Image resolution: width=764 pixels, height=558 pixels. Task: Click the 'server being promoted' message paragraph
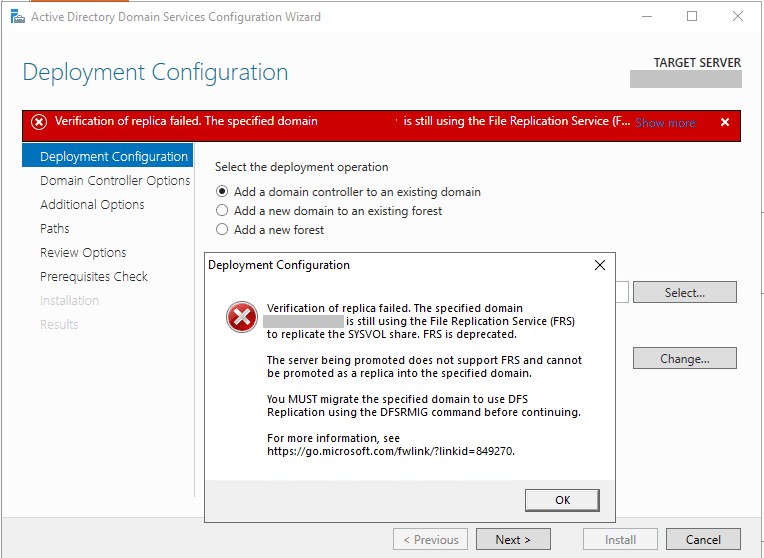click(x=424, y=366)
